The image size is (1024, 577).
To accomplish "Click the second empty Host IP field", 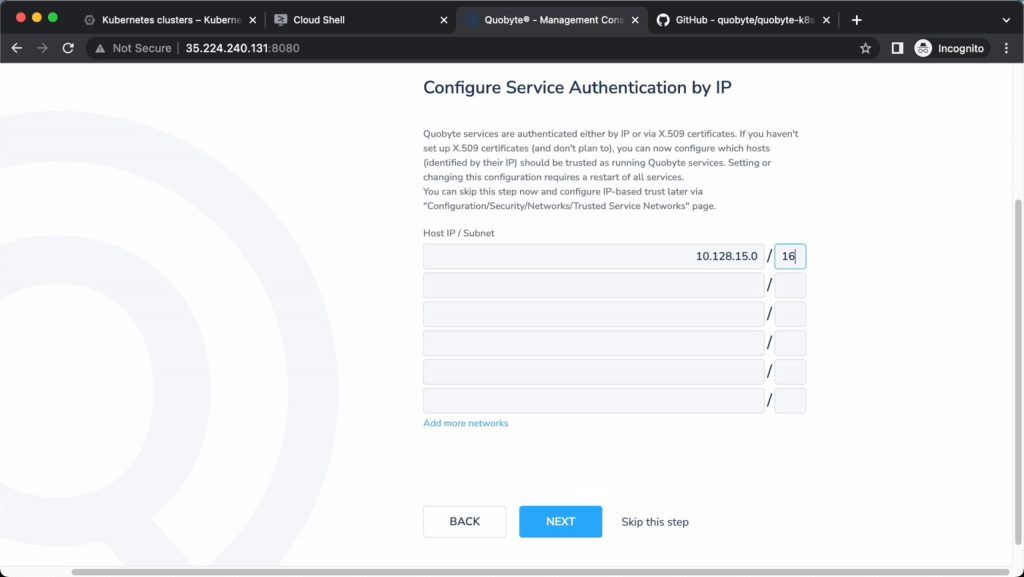I will click(x=594, y=285).
